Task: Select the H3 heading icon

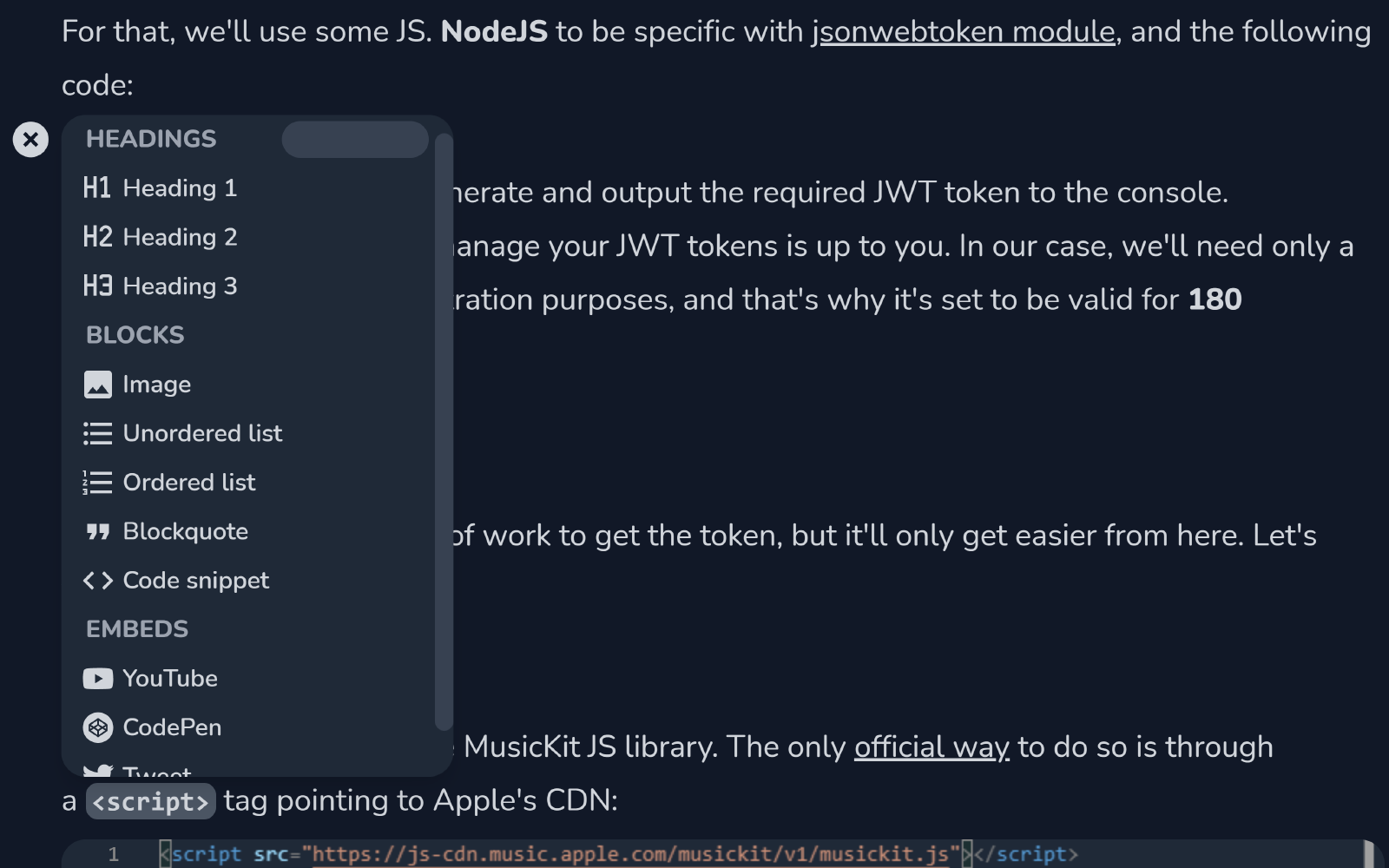Action: pos(97,286)
